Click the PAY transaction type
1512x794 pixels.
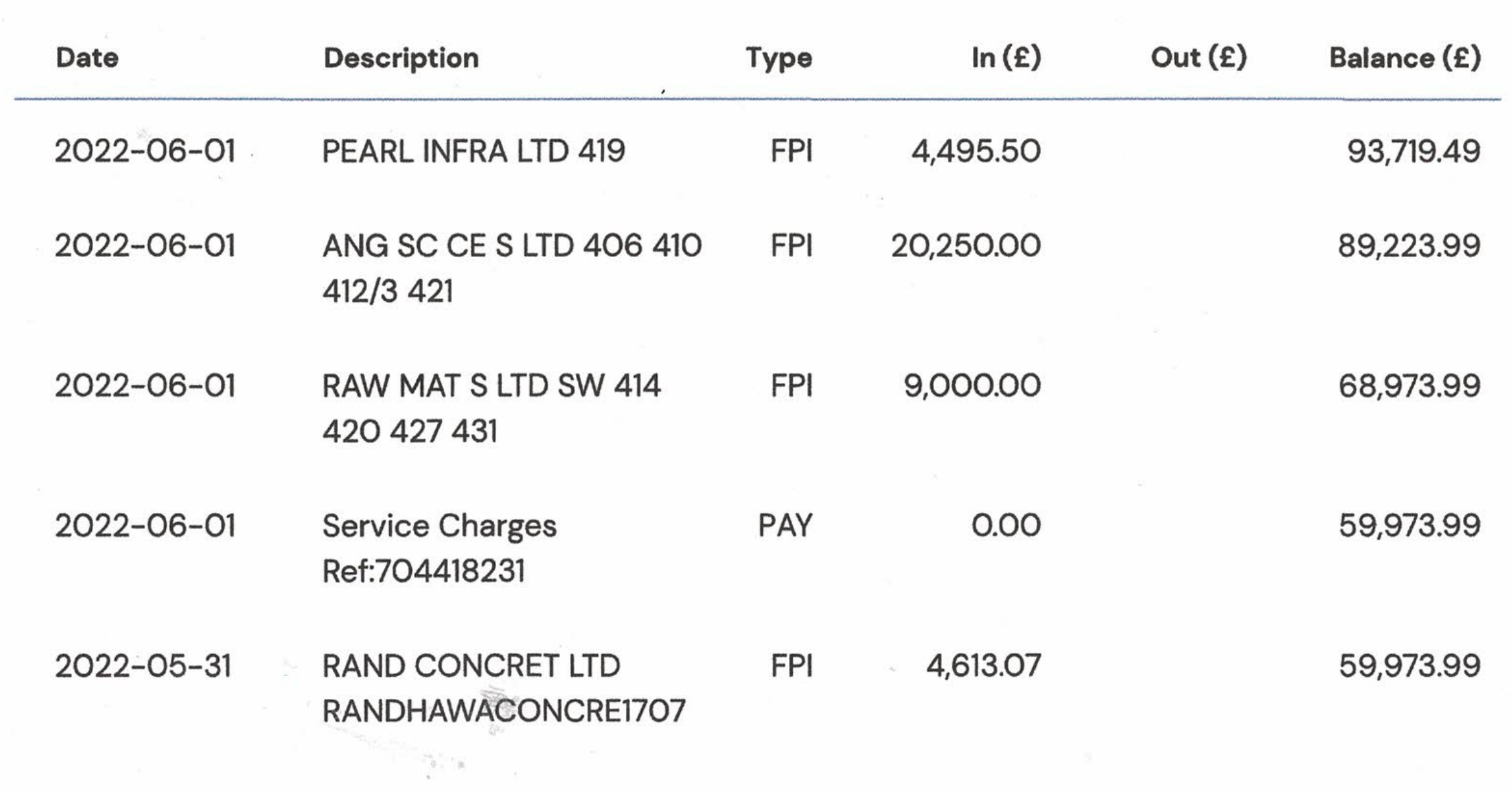coord(785,526)
